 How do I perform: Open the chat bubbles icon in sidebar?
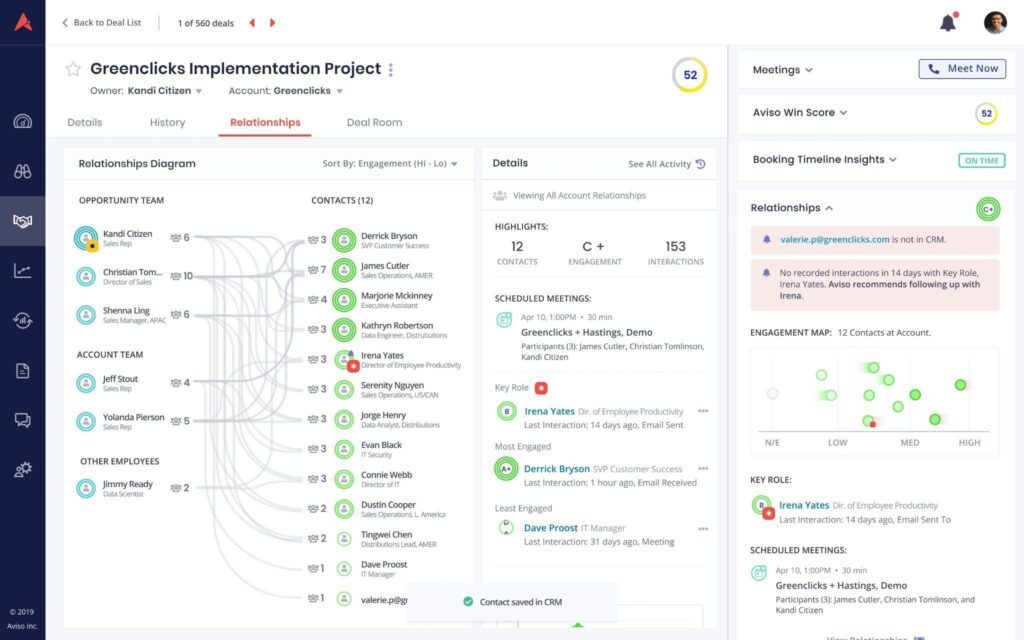23,420
